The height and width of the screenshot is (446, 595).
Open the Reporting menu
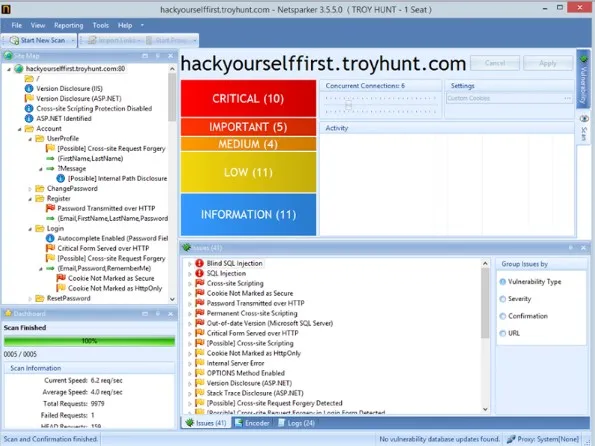[68, 25]
